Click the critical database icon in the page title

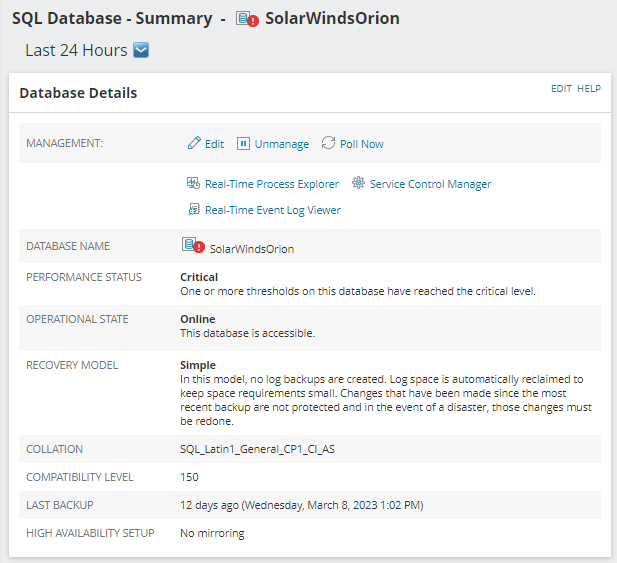tap(247, 19)
